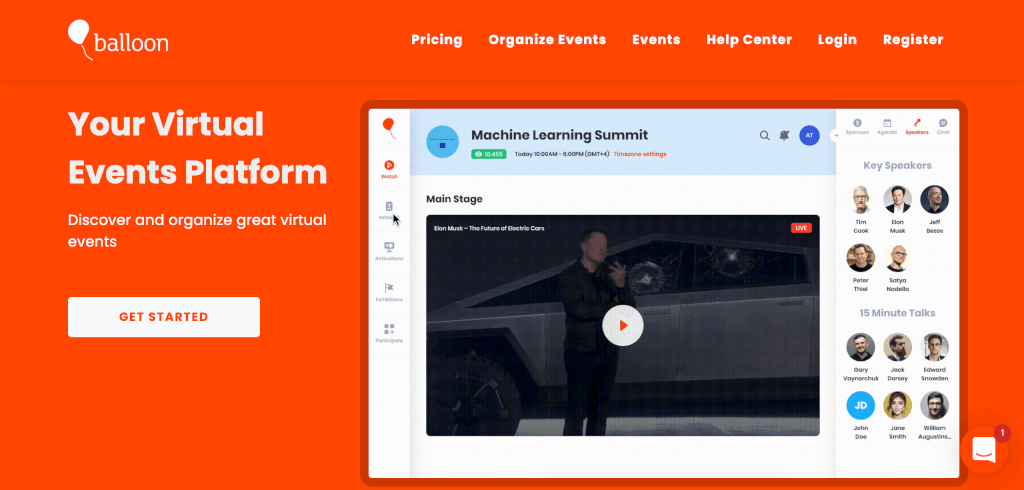The height and width of the screenshot is (490, 1024).
Task: Click the small balloon icon in demo sidebar
Action: coord(389,128)
